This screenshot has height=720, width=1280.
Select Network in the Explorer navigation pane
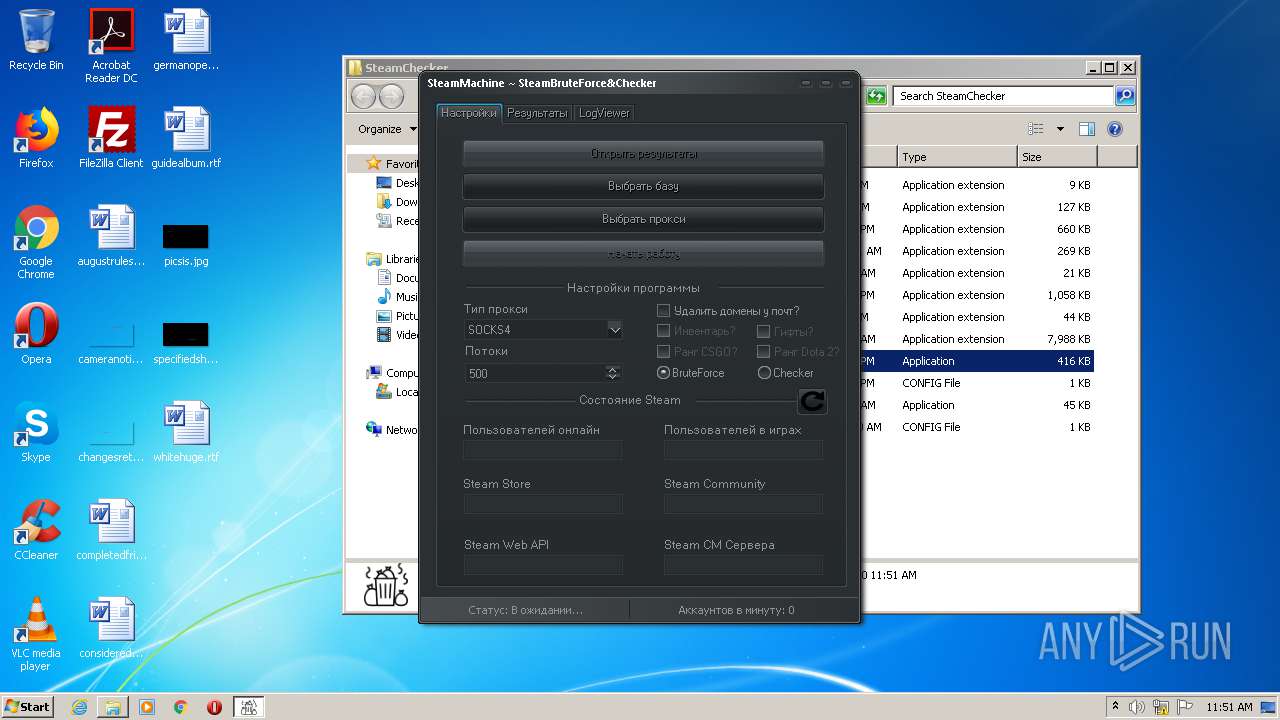(x=393, y=430)
